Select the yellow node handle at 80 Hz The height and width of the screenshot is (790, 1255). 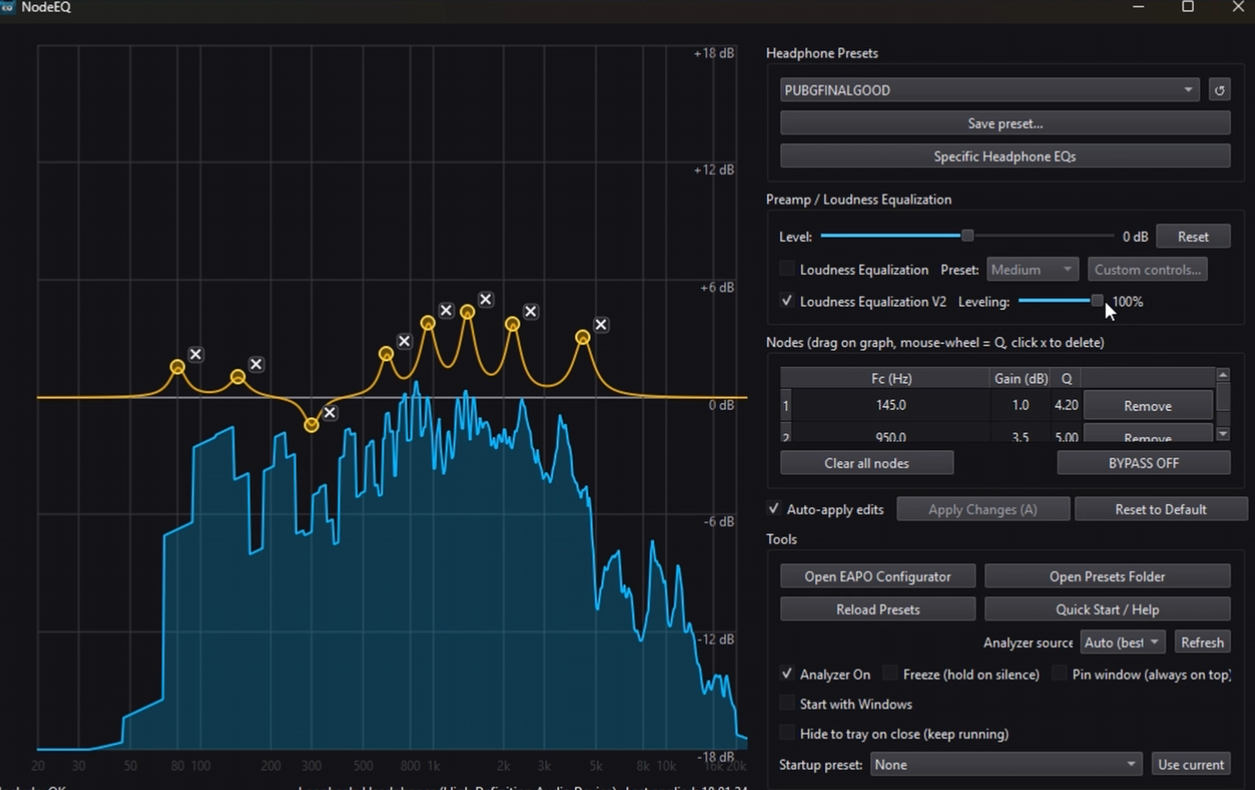pos(178,367)
